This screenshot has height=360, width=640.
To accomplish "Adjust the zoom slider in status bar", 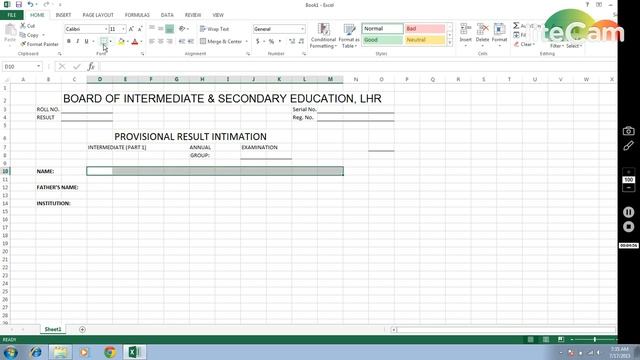I will (x=594, y=340).
